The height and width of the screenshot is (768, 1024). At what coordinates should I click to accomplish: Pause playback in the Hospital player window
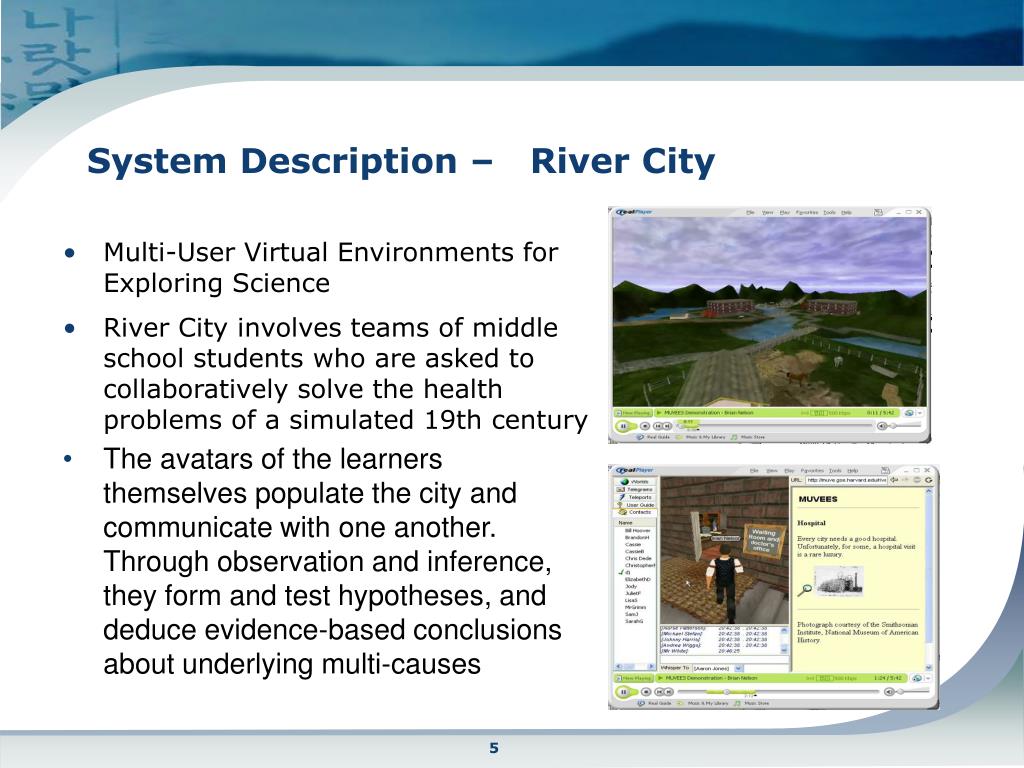point(624,692)
